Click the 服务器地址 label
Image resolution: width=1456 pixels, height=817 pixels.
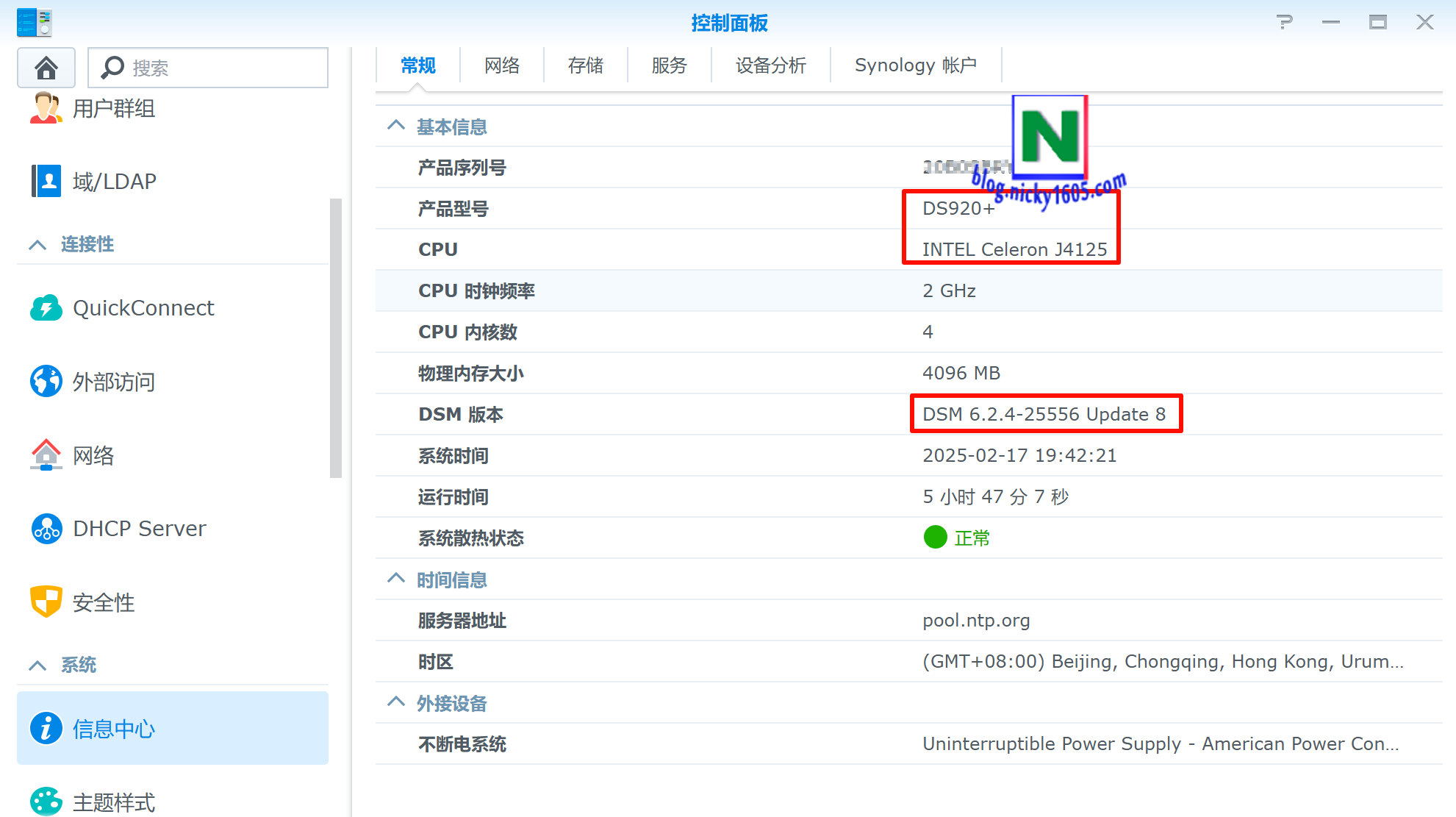pos(462,621)
